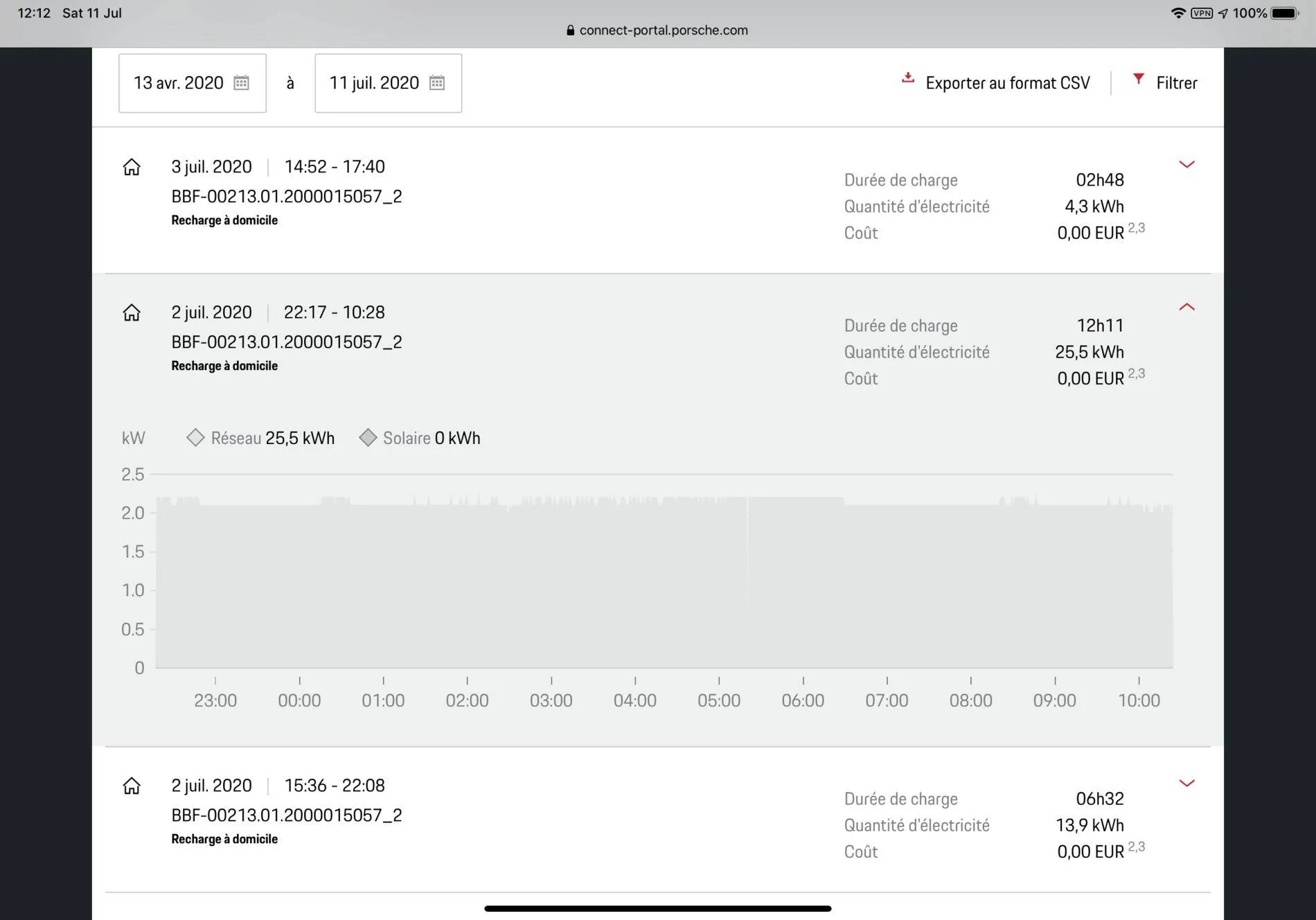Toggle the Réseau legend diamond
This screenshot has width=1316, height=920.
195,438
